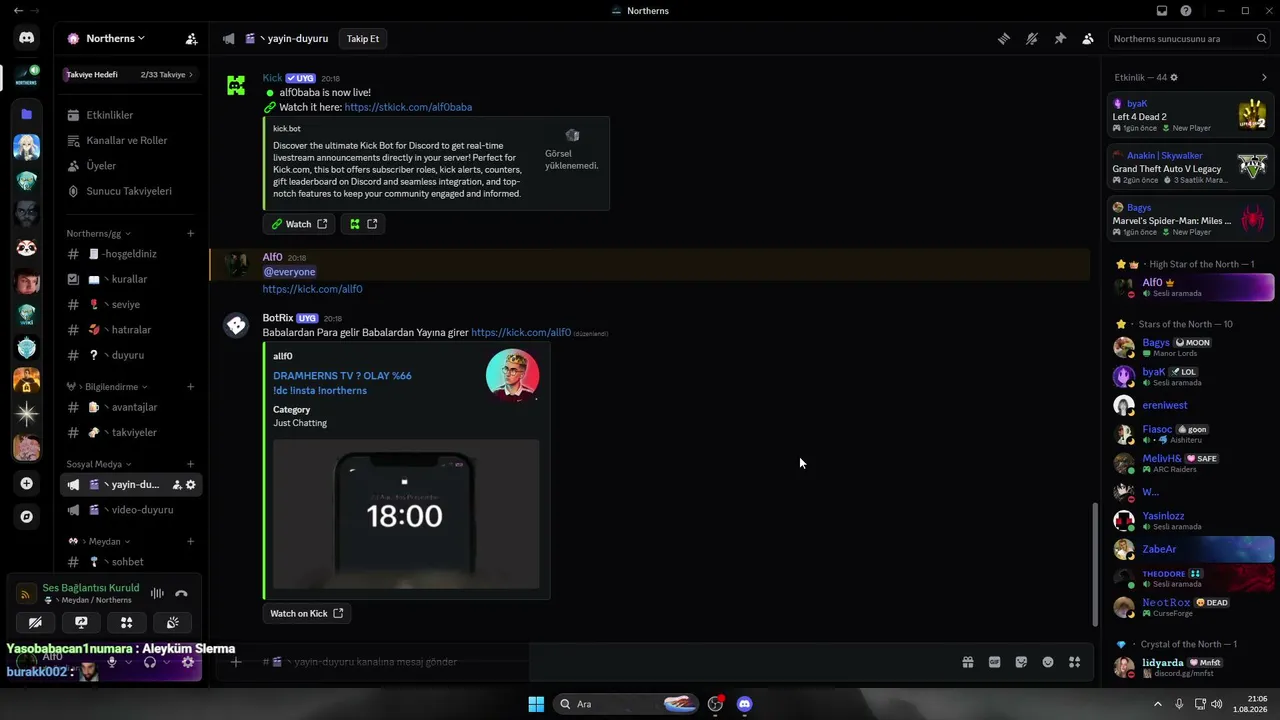Image resolution: width=1280 pixels, height=720 pixels.
Task: Open pinned messages with the pin icon
Action: pos(1060,39)
